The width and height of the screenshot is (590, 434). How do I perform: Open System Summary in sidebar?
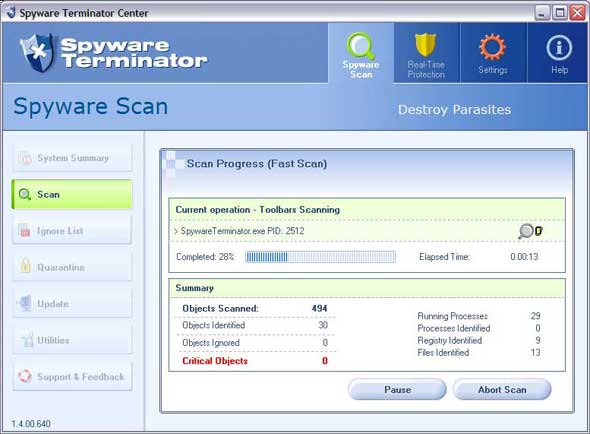[x=72, y=158]
